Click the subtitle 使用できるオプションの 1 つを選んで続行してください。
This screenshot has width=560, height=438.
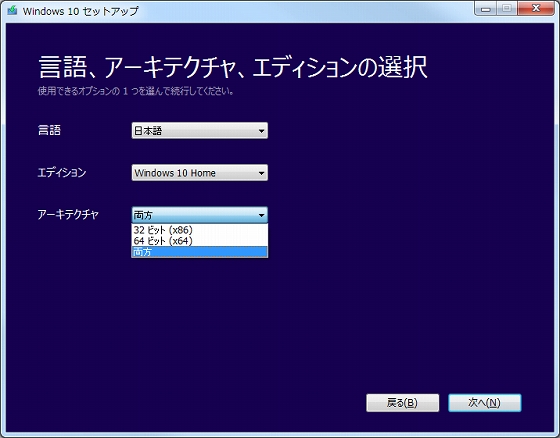tap(136, 91)
